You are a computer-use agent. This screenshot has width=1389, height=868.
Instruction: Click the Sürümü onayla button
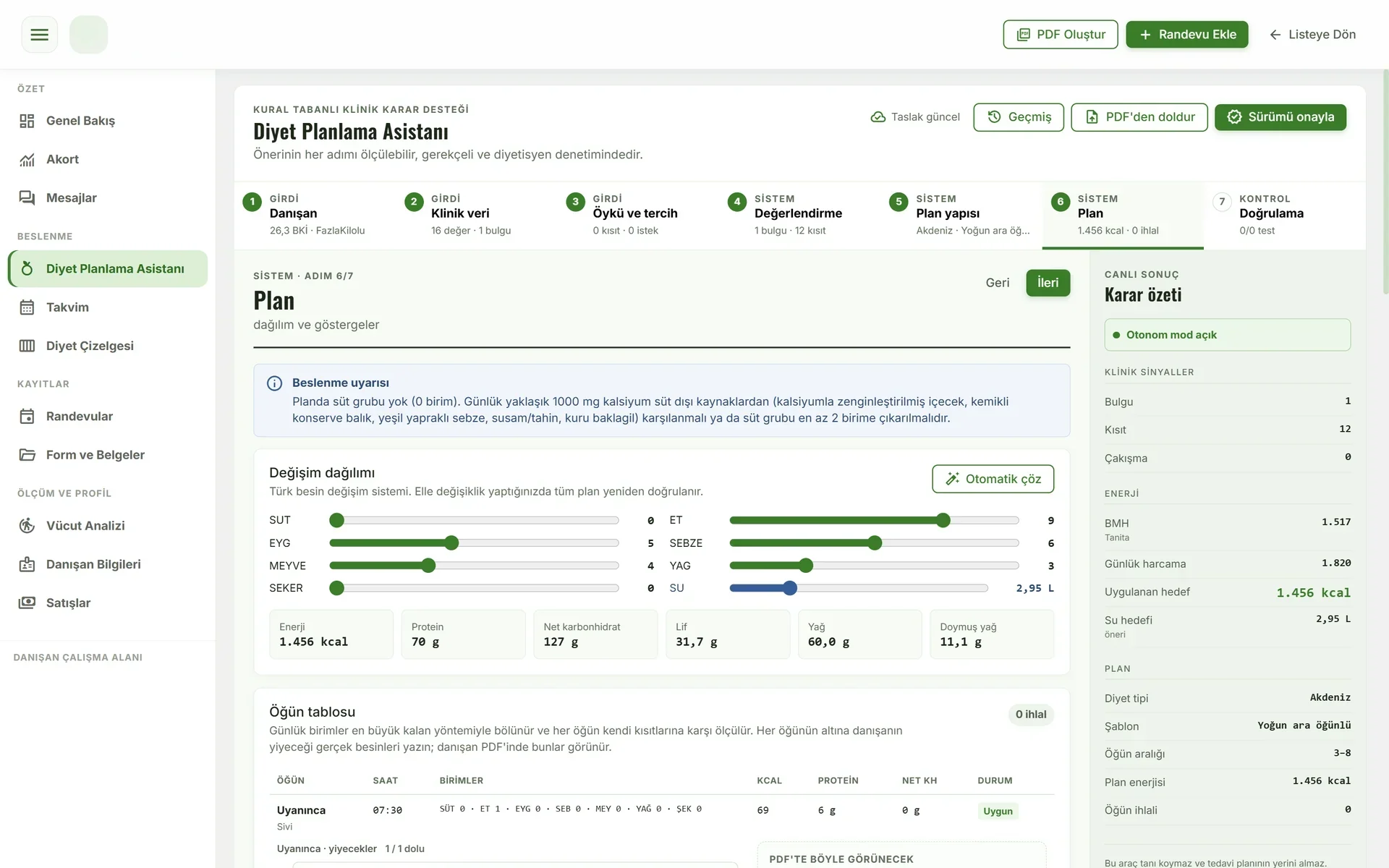point(1280,117)
